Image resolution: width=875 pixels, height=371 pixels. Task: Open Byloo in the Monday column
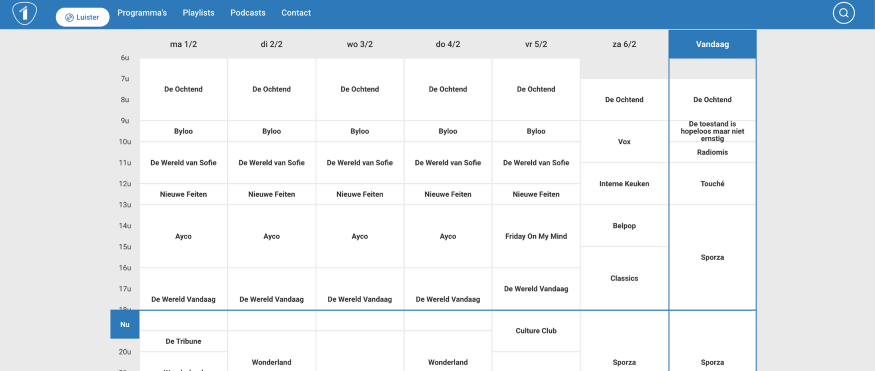click(184, 131)
